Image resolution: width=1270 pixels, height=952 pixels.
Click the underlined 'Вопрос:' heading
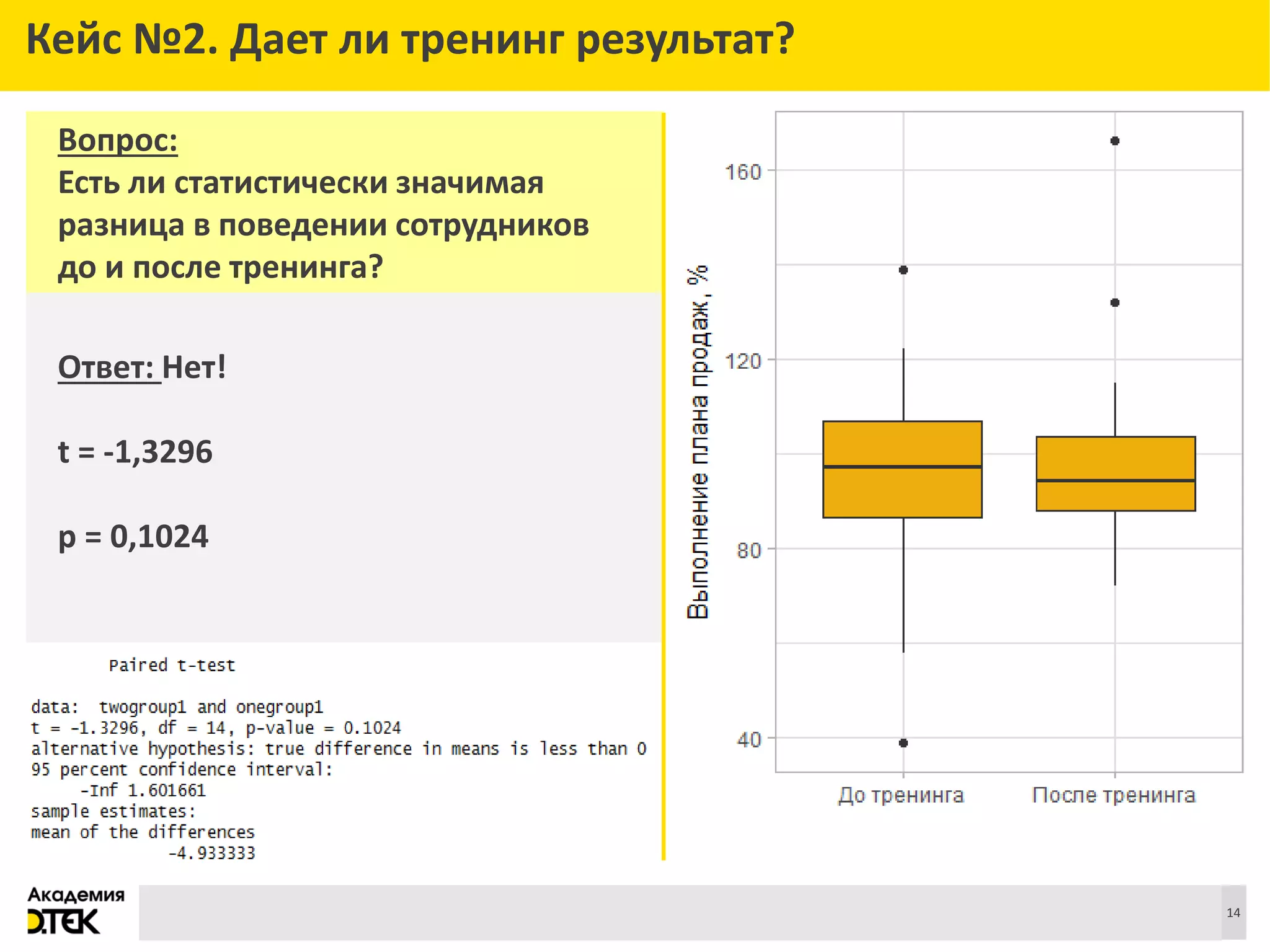118,140
